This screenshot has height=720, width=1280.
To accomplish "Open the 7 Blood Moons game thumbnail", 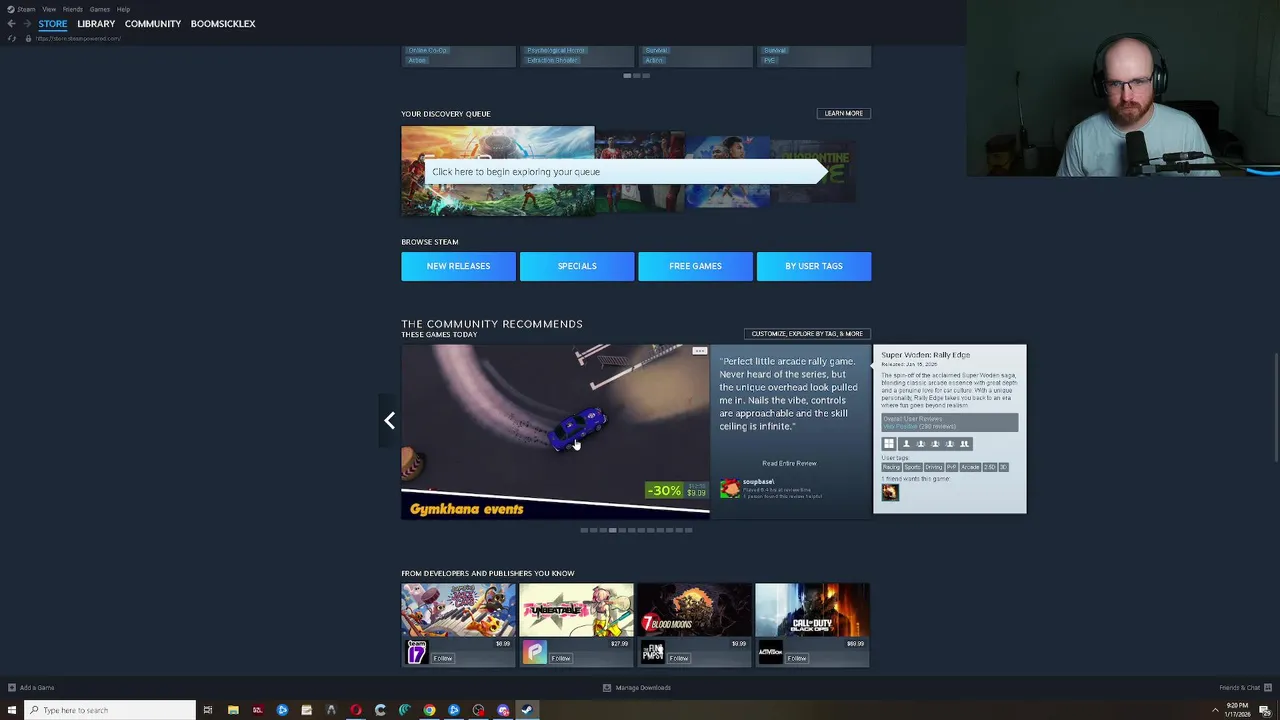I will point(695,610).
